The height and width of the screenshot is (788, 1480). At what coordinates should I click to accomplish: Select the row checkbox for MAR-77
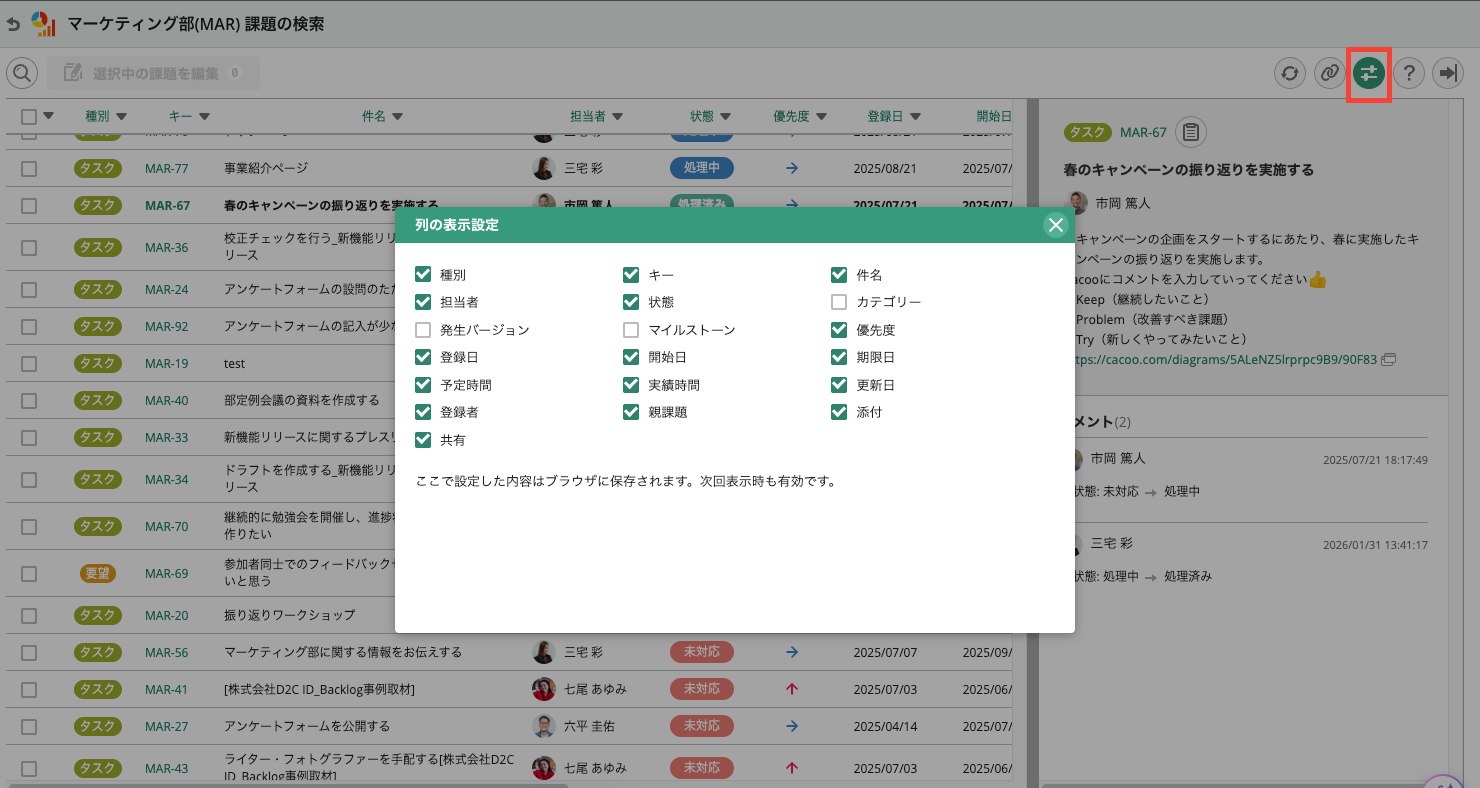click(x=29, y=169)
